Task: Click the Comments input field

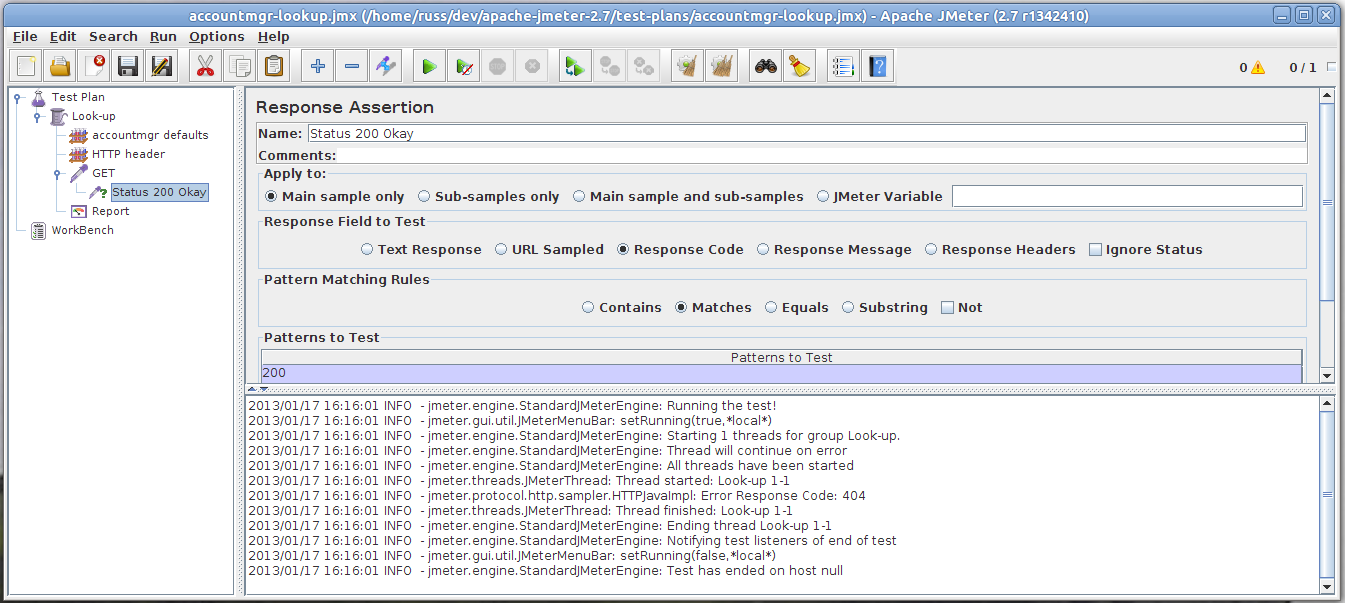Action: [821, 156]
